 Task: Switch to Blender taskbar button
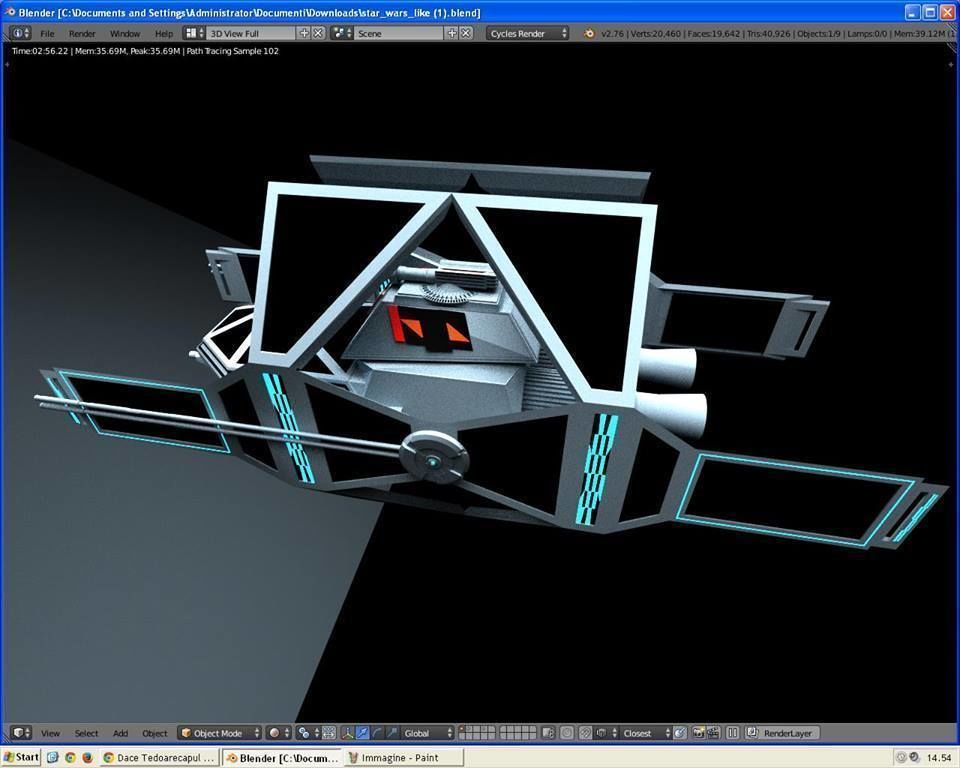point(282,758)
